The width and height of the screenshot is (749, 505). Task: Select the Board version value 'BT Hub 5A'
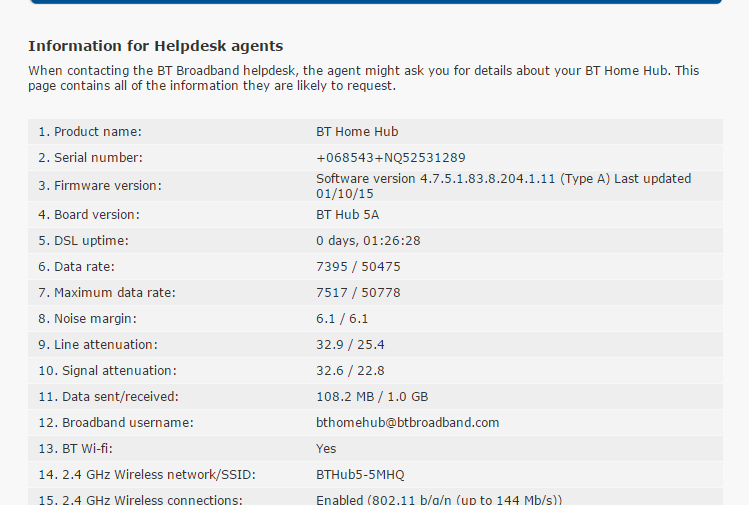(x=347, y=215)
